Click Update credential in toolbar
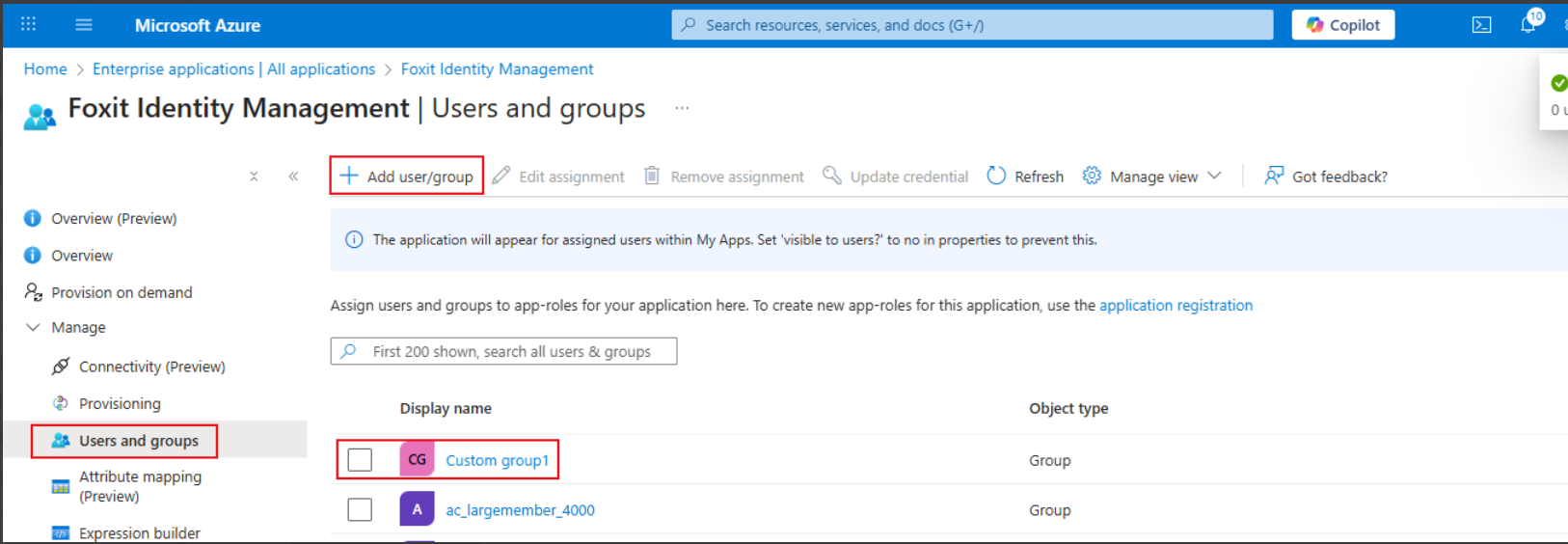 896,177
